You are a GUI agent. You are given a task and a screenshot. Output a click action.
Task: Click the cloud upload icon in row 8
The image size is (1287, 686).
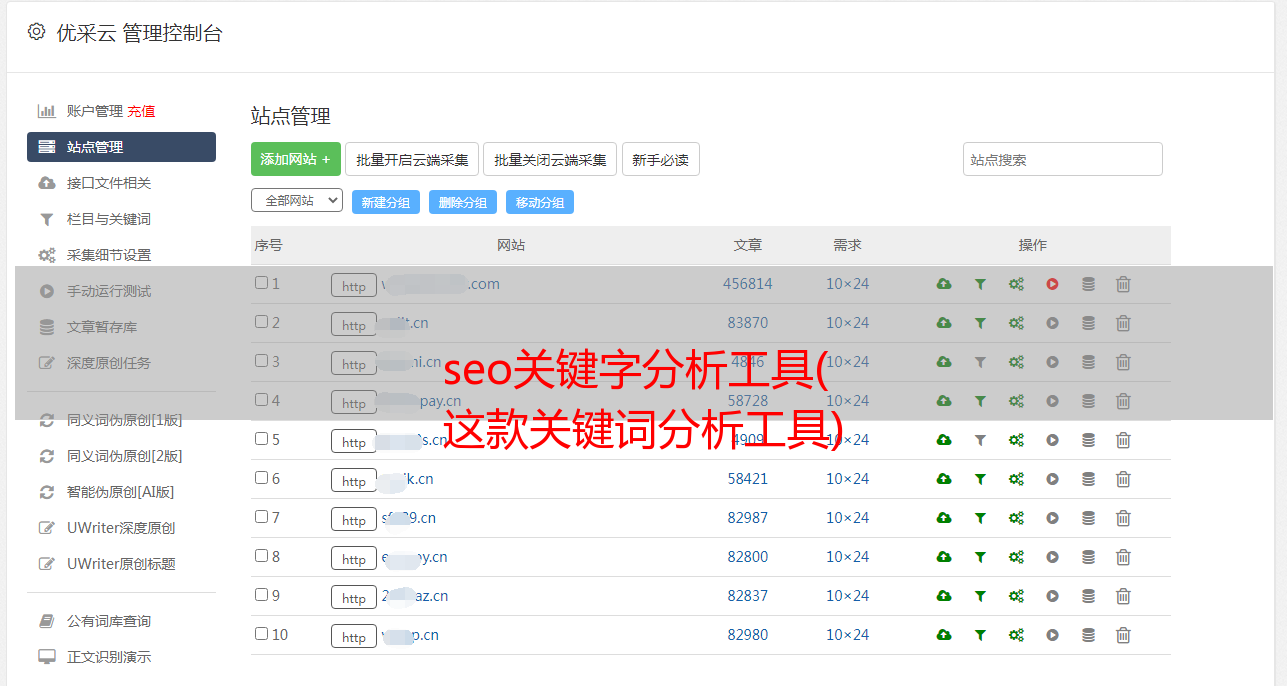click(944, 557)
